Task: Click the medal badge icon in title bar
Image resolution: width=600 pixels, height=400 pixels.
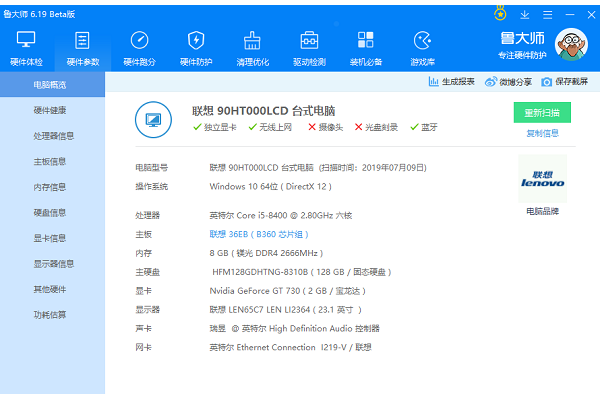Action: (x=500, y=13)
